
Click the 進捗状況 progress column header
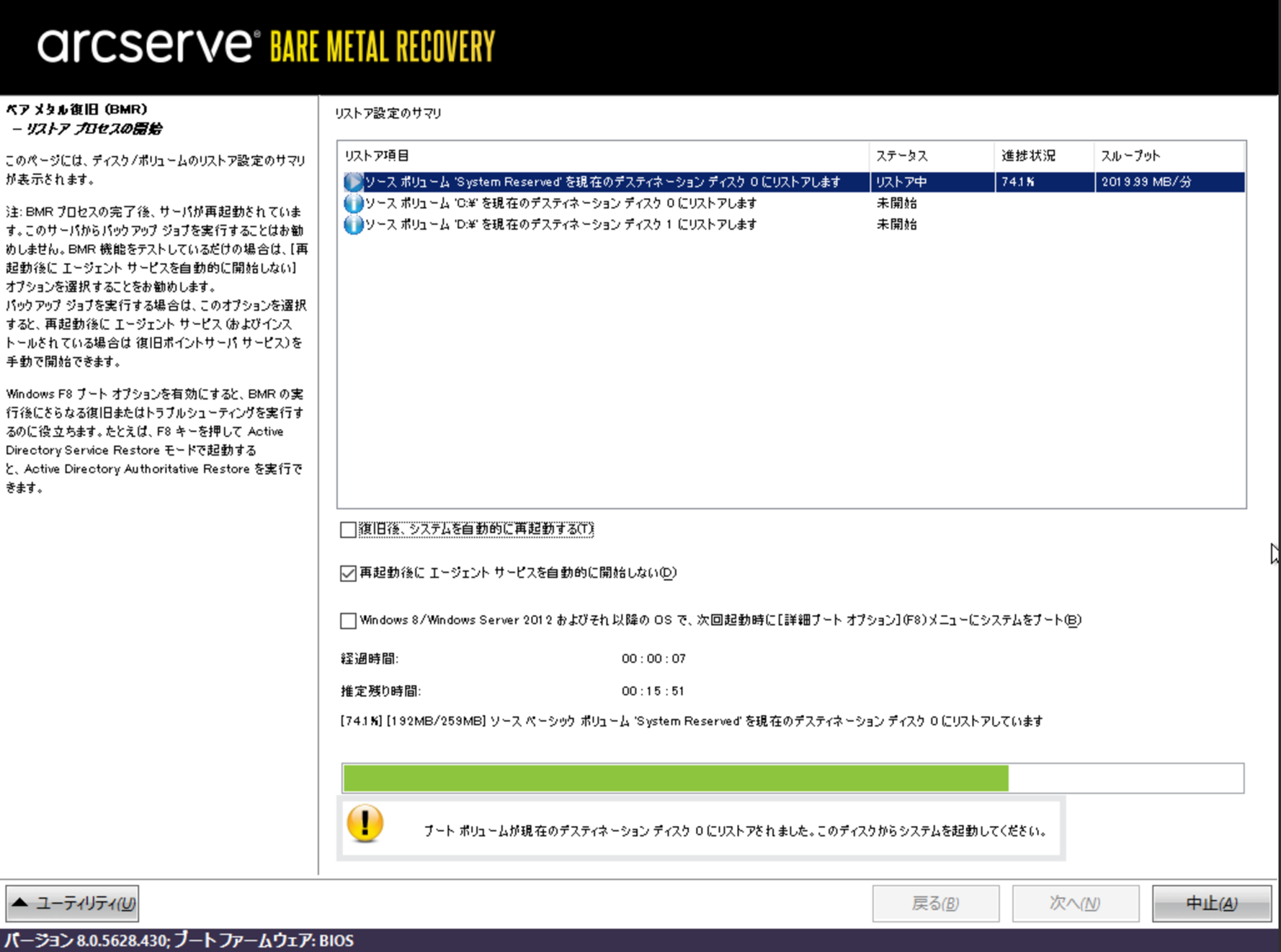[x=1028, y=156]
